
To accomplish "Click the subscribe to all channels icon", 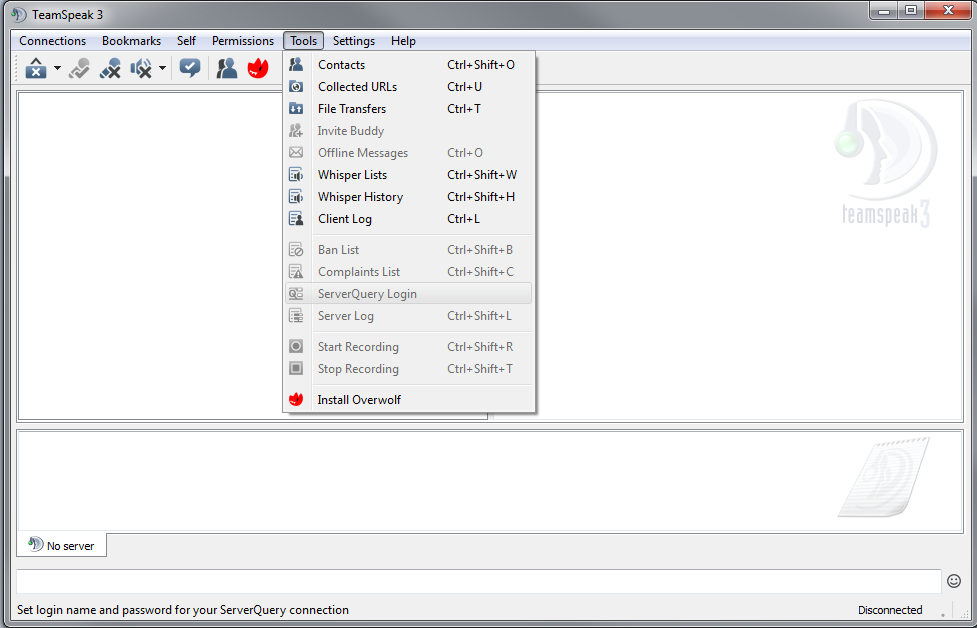I will pos(190,68).
